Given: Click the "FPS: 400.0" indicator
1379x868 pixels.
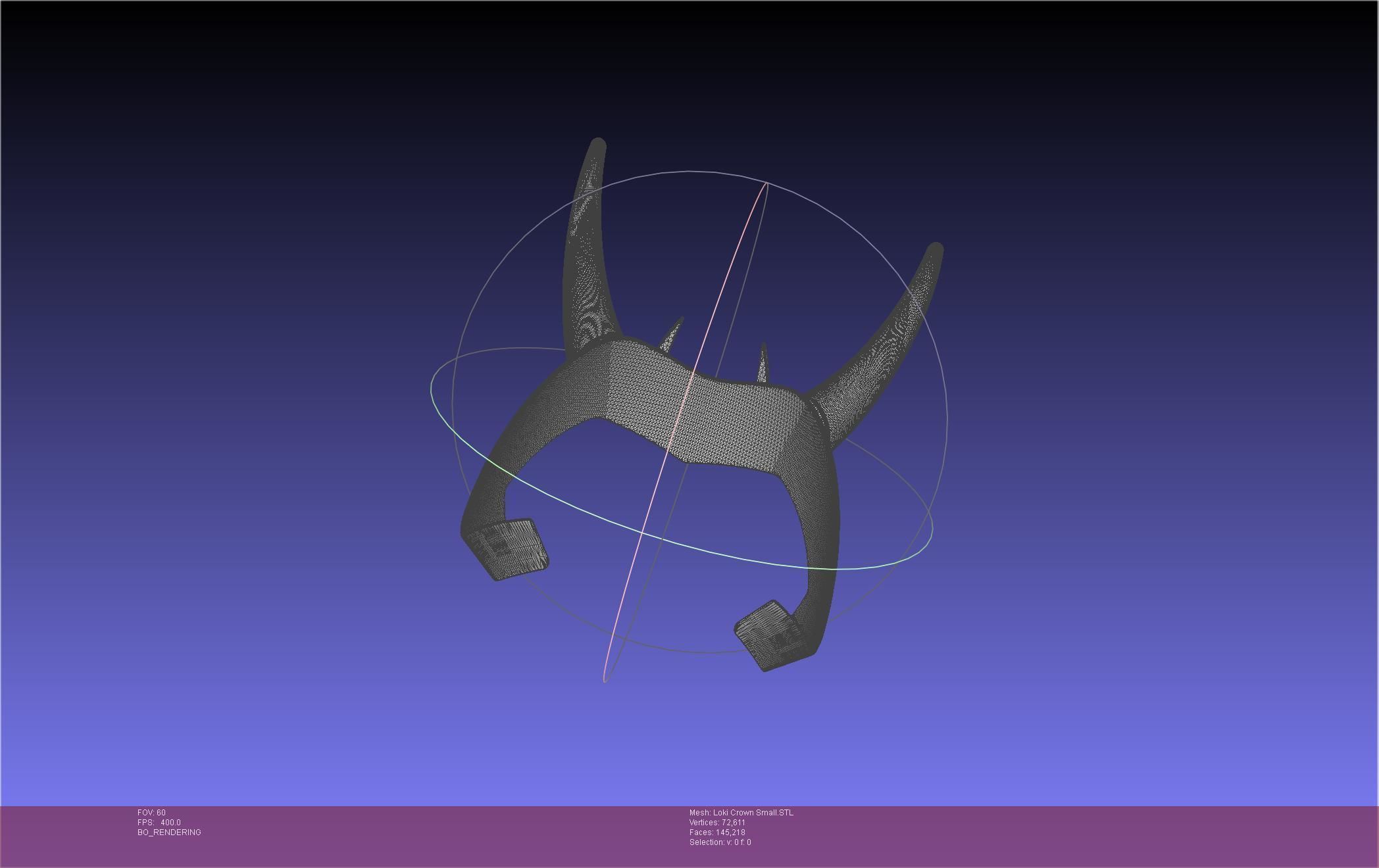Looking at the screenshot, I should pos(158,822).
